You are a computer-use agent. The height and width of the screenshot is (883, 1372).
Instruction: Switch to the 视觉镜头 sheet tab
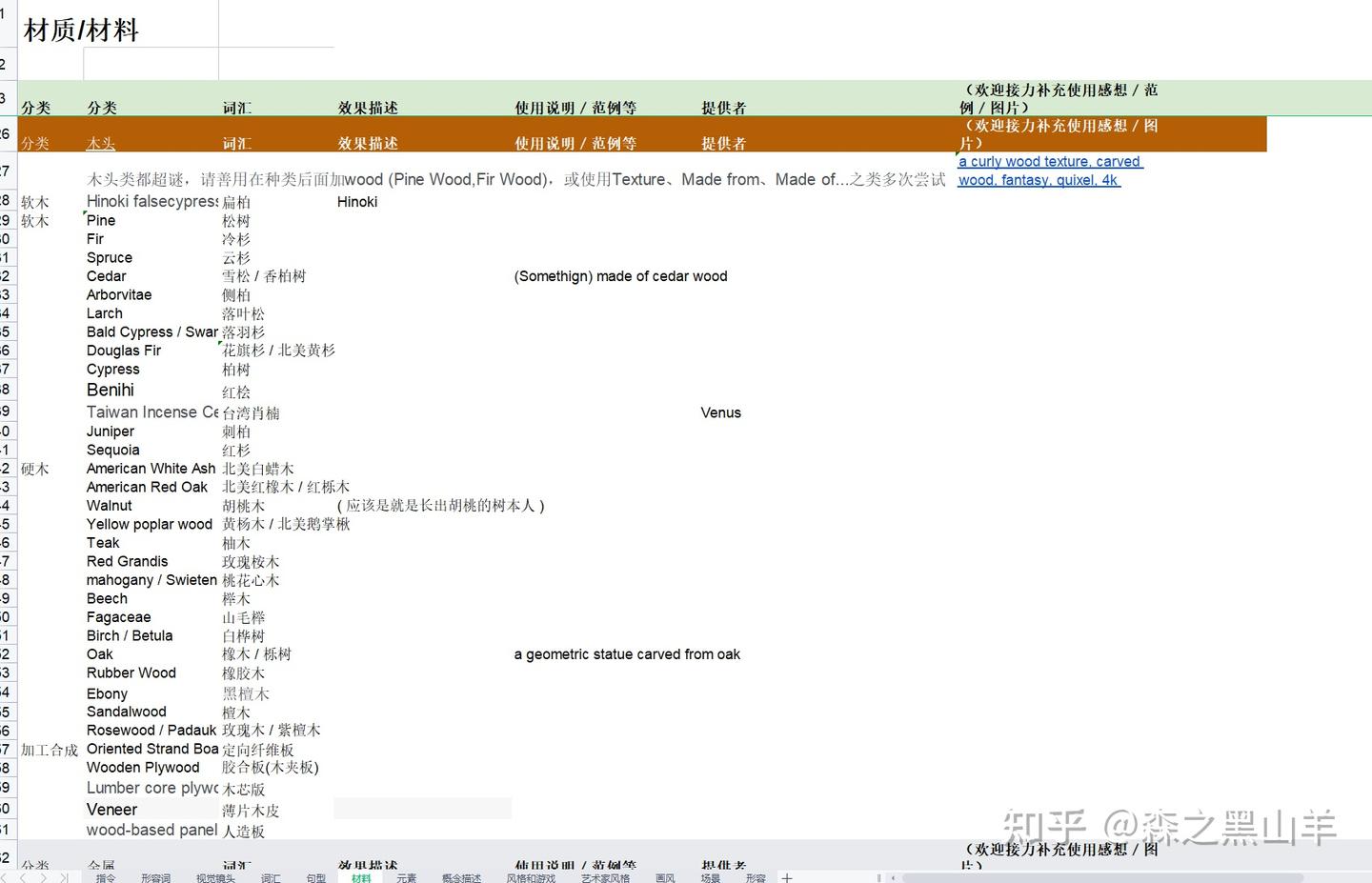coord(215,877)
